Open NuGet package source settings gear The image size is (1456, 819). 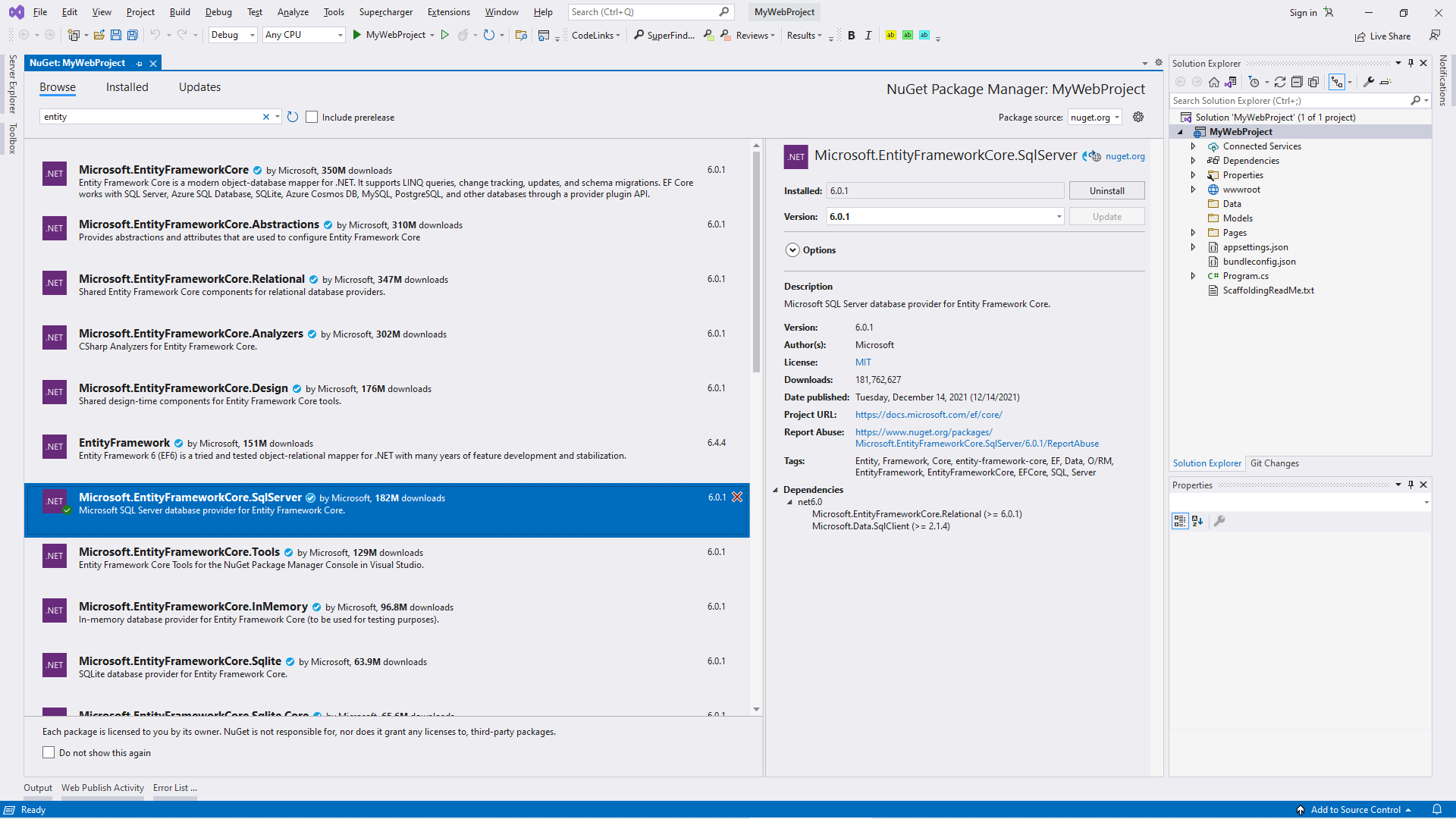tap(1138, 117)
